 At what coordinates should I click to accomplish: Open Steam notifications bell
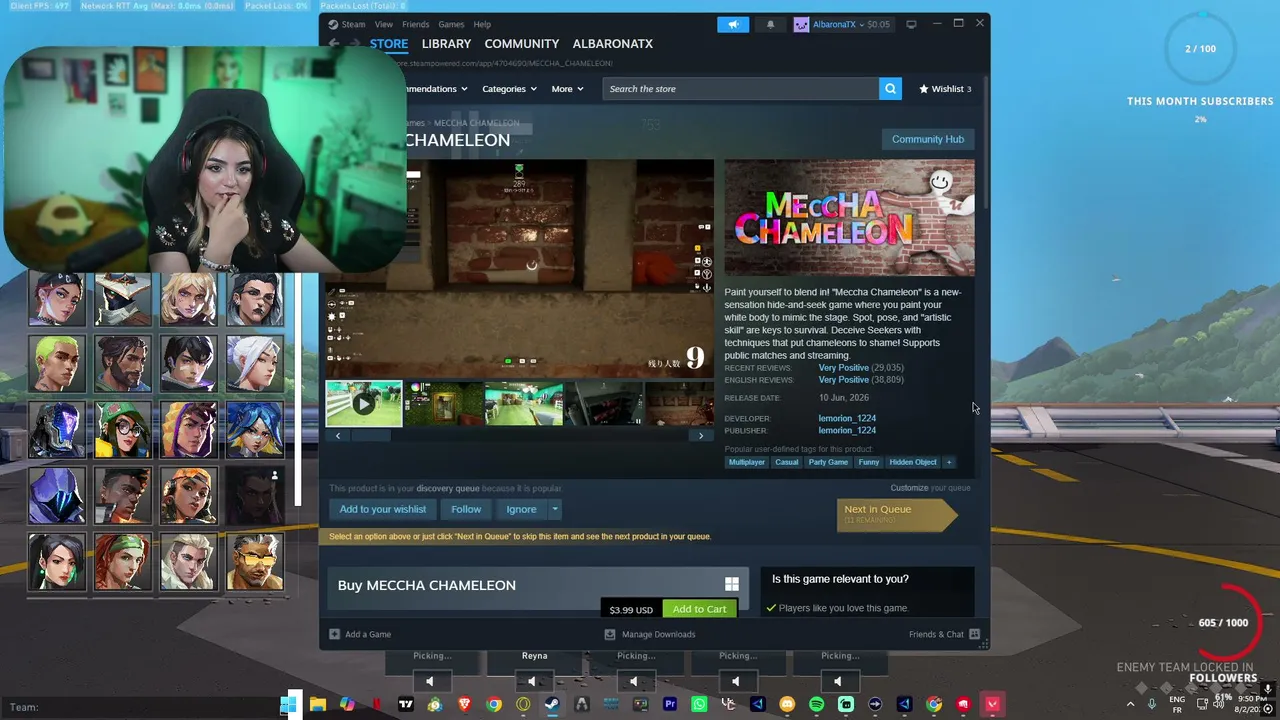(770, 24)
